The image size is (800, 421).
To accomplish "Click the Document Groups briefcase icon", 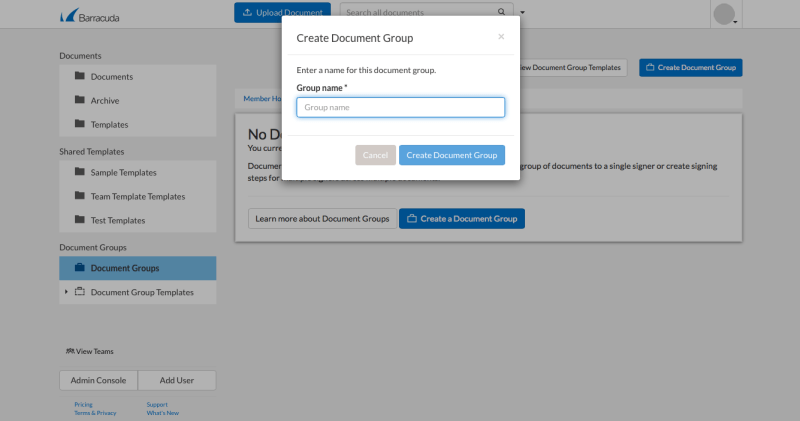I will (79, 268).
